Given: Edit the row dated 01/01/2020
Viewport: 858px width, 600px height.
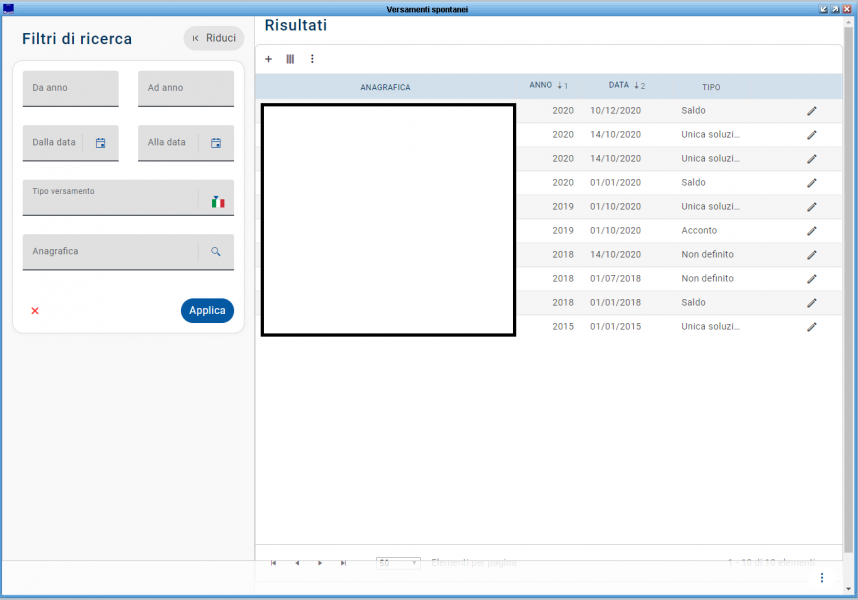Looking at the screenshot, I should pos(811,183).
